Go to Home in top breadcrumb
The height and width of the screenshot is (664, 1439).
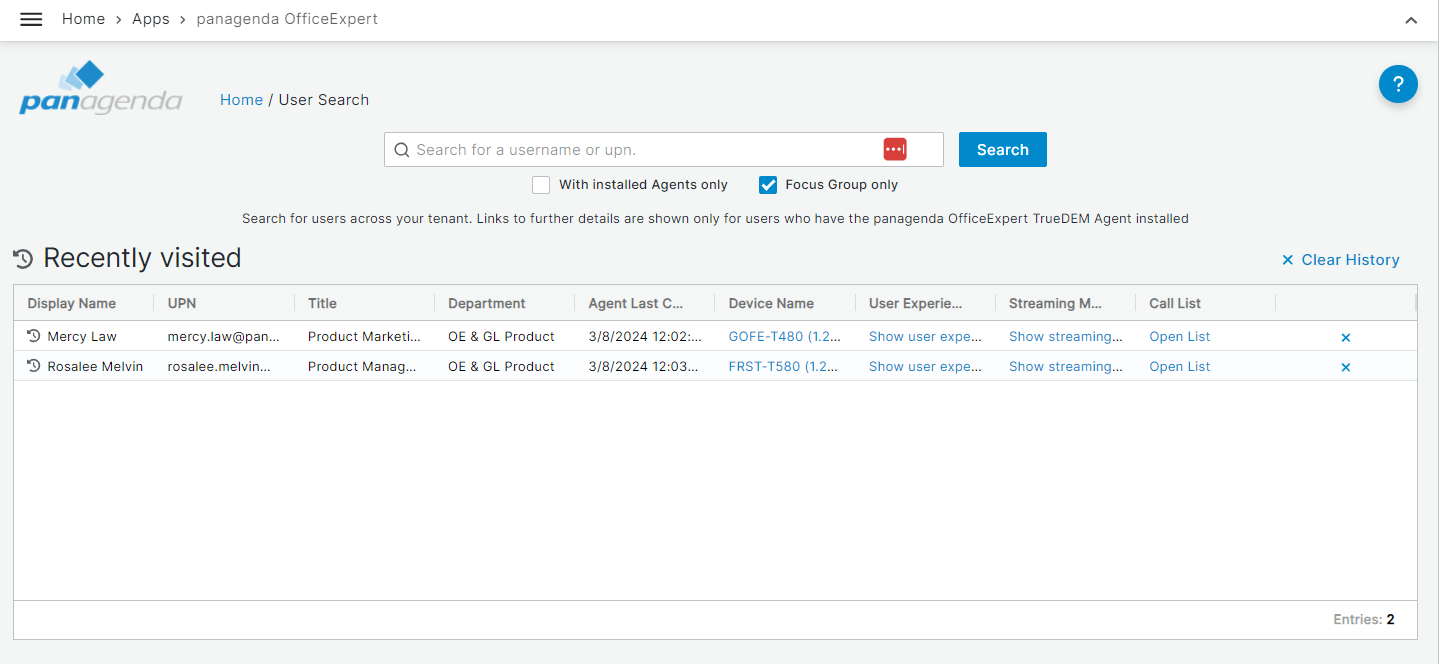pyautogui.click(x=83, y=19)
